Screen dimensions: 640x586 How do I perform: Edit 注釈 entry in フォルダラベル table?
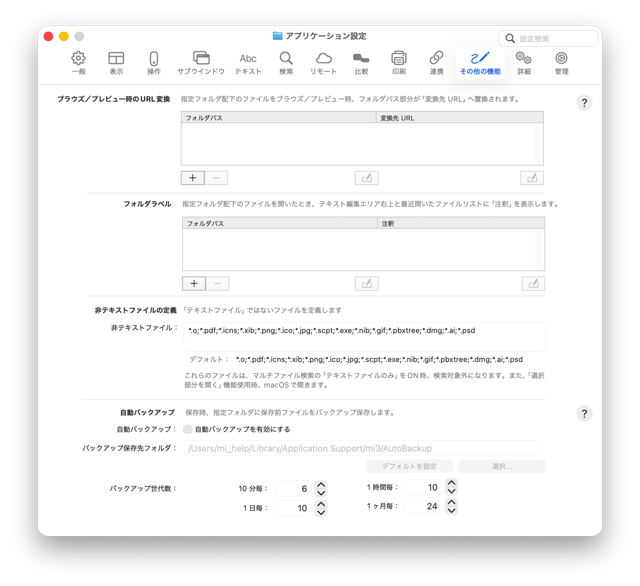(533, 284)
